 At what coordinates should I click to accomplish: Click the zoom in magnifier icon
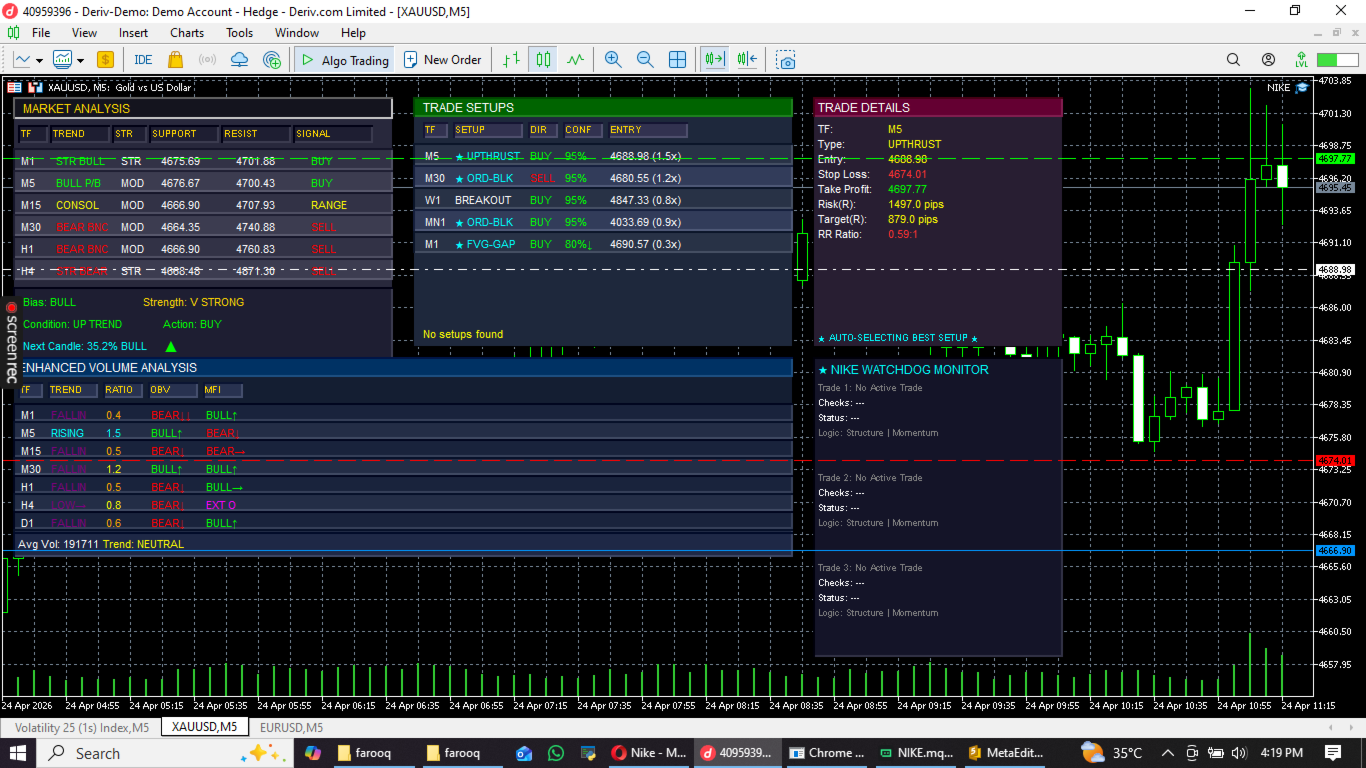tap(613, 60)
